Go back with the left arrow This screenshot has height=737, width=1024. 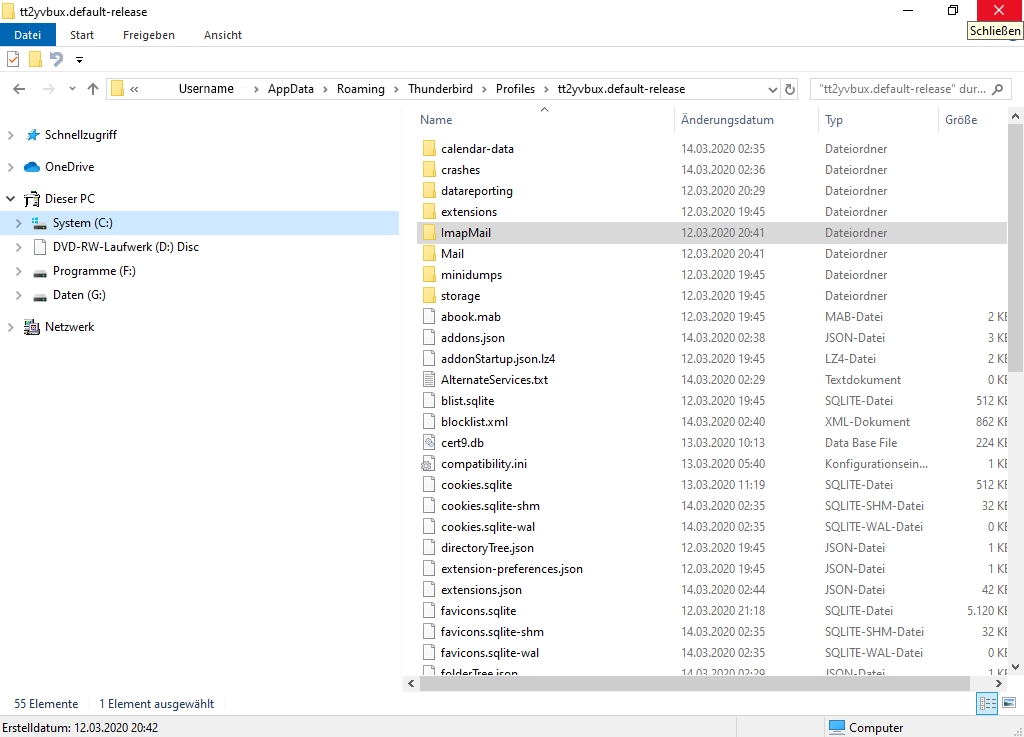click(x=19, y=89)
